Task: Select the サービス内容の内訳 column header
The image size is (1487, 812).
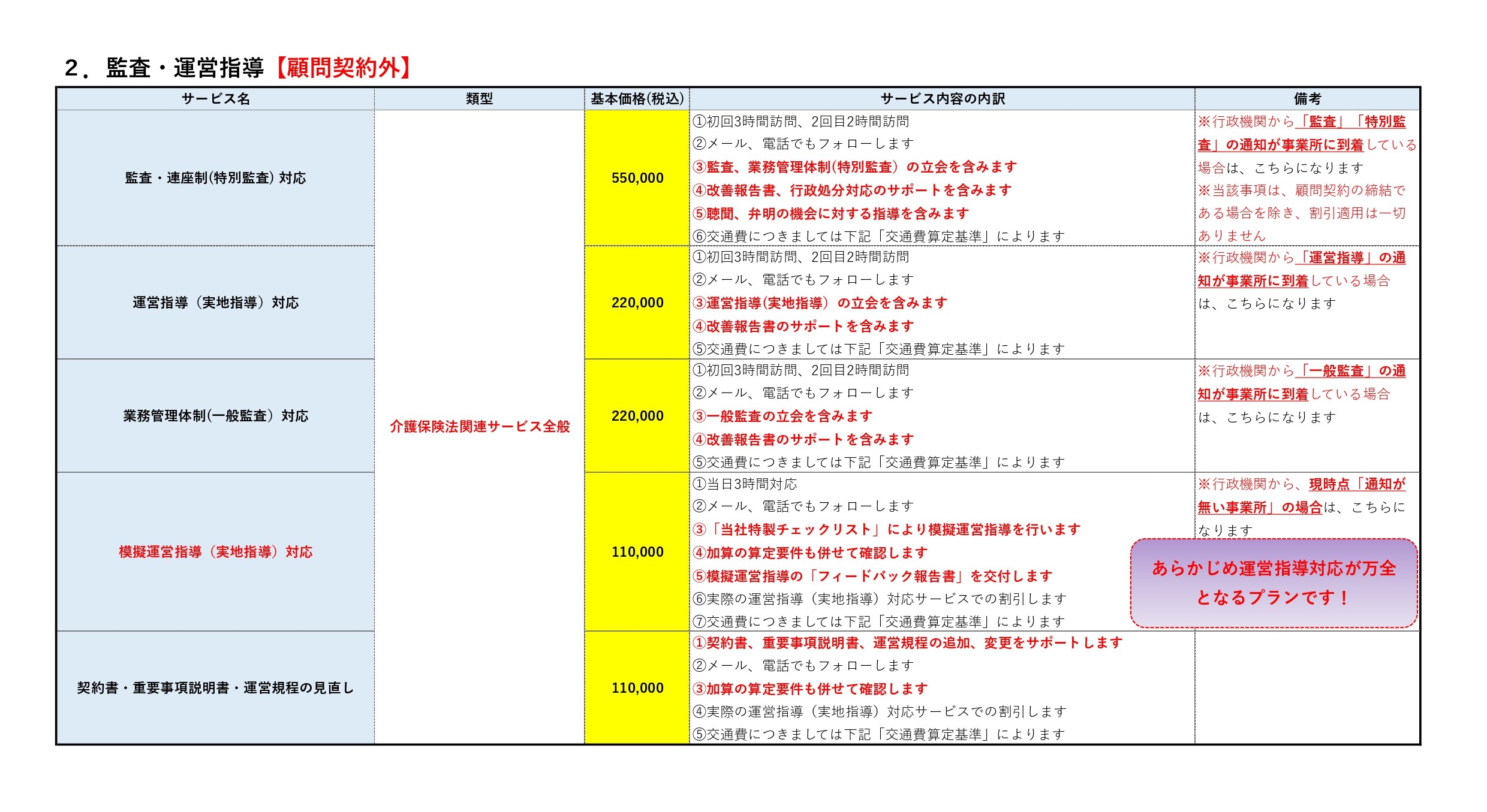Action: point(943,99)
